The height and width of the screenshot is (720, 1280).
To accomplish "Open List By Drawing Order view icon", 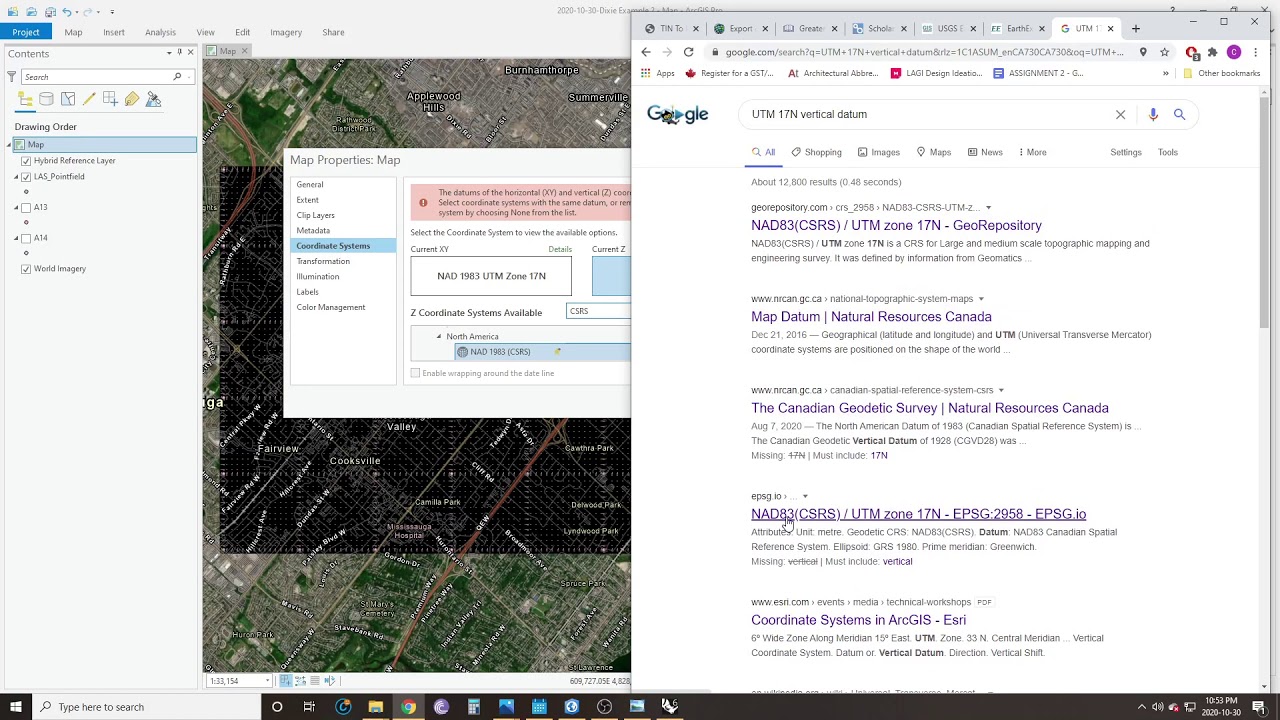I will pyautogui.click(x=25, y=99).
